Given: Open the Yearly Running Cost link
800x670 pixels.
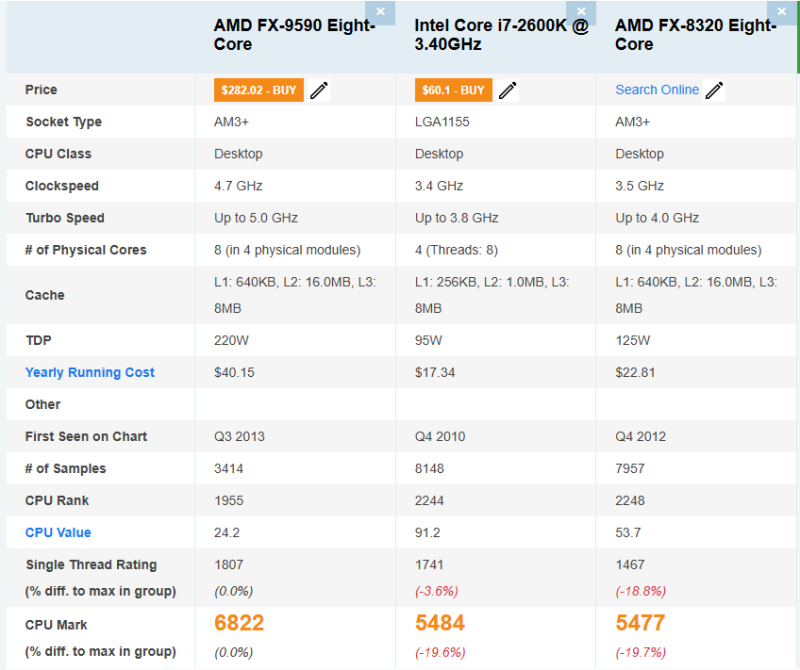Looking at the screenshot, I should pyautogui.click(x=90, y=373).
